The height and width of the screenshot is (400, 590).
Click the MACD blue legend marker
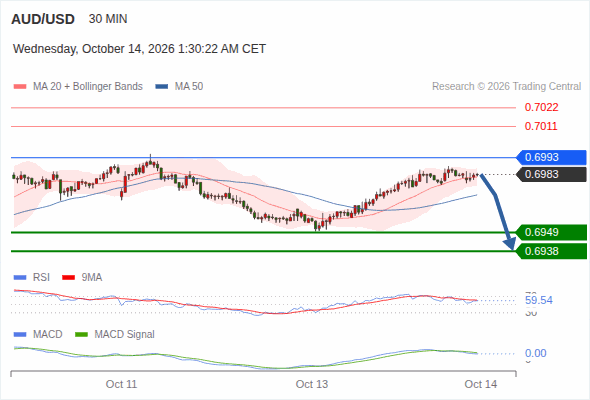tap(20, 335)
